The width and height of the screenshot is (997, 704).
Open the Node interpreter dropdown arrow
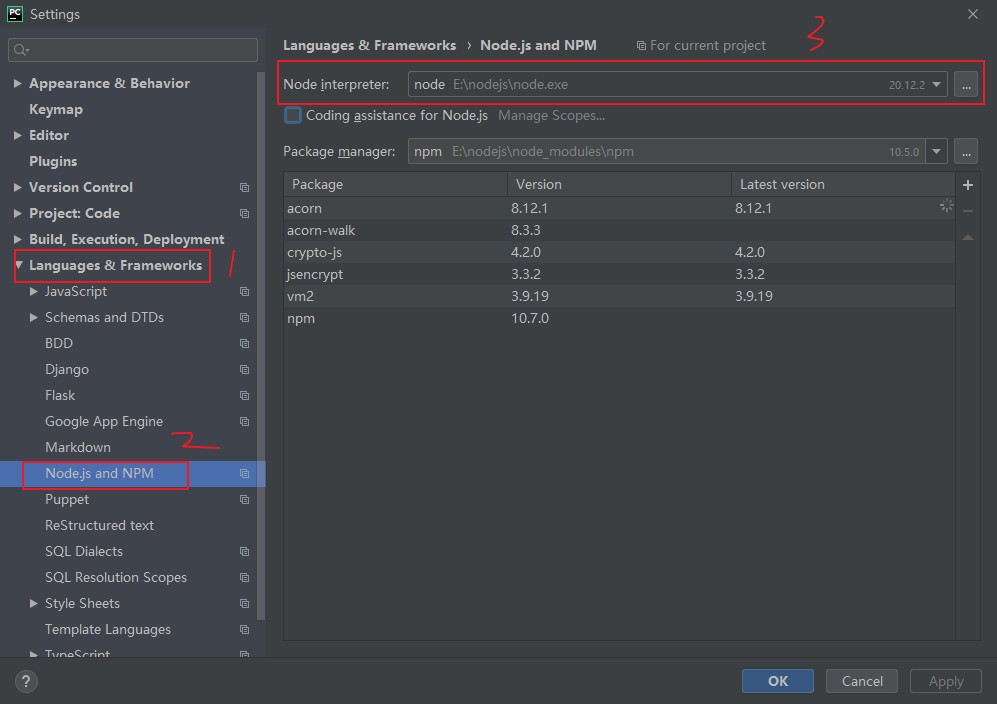[x=936, y=85]
